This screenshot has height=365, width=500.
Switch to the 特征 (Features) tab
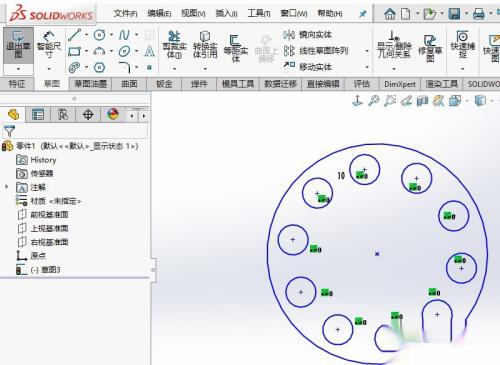17,84
